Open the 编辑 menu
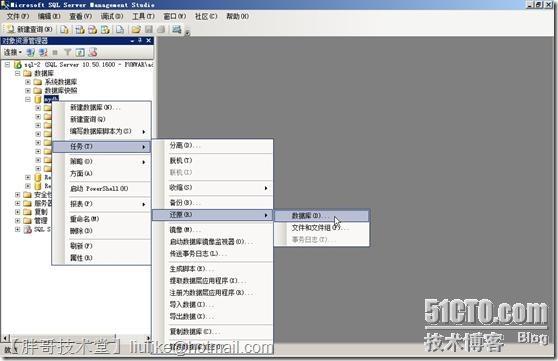 click(x=49, y=16)
